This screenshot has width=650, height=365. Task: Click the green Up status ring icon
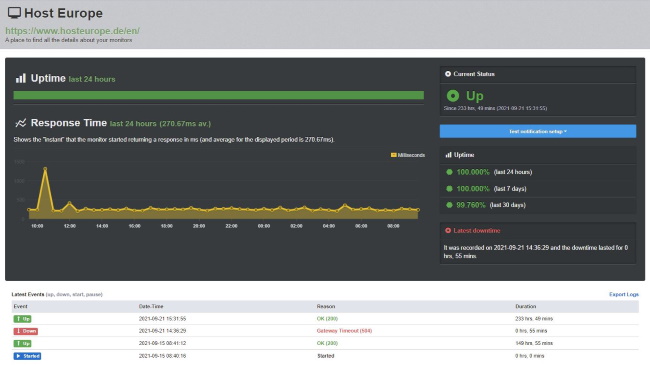coord(453,96)
